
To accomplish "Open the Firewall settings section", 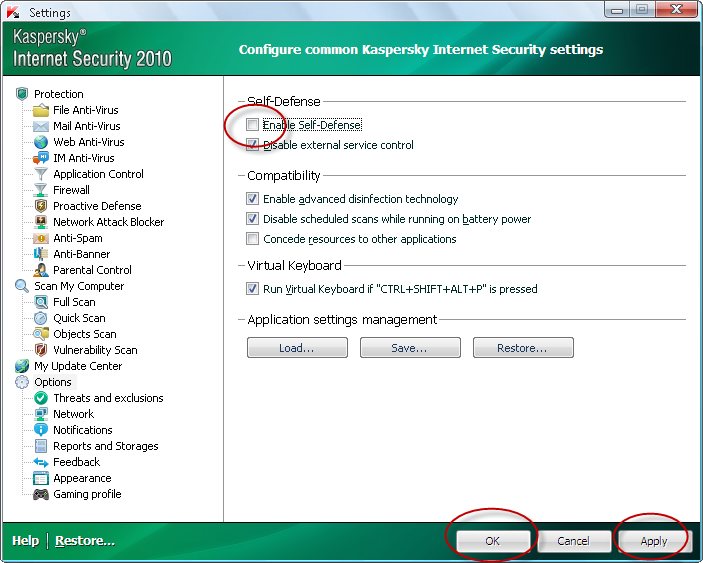I will [x=71, y=190].
